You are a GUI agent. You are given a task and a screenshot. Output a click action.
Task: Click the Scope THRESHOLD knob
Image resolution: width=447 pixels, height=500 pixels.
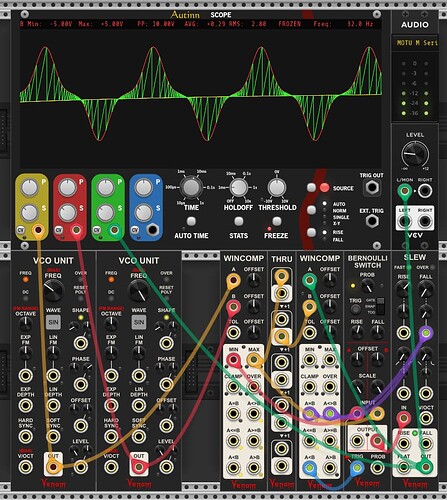[277, 187]
